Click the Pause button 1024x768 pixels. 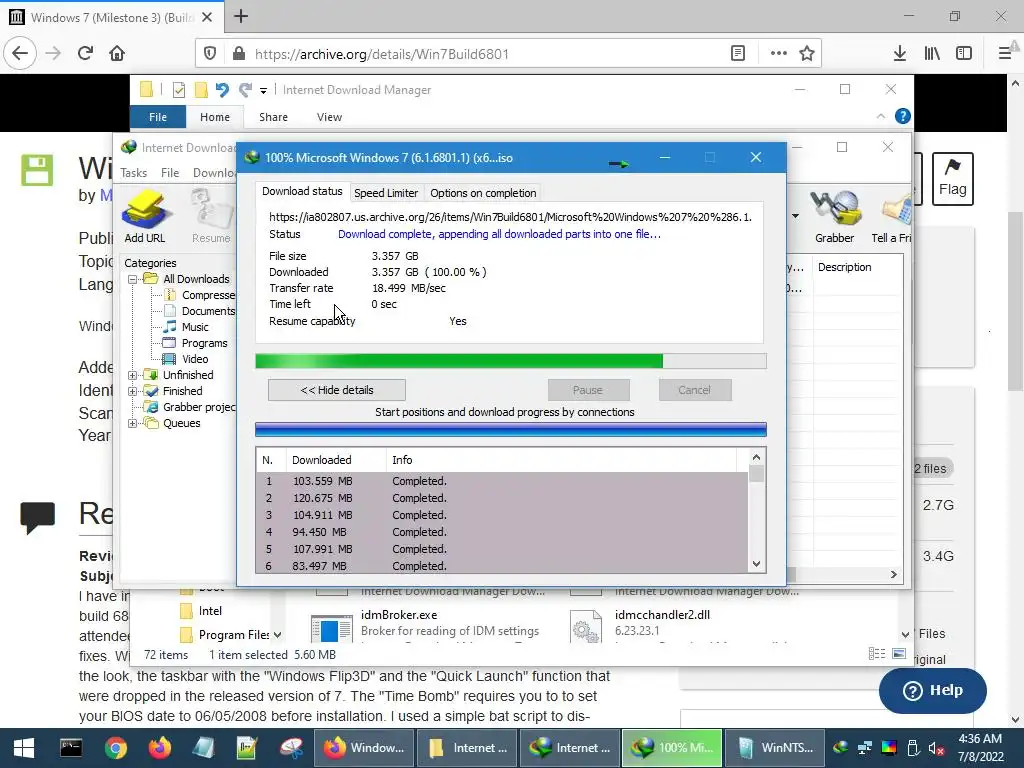tap(588, 390)
